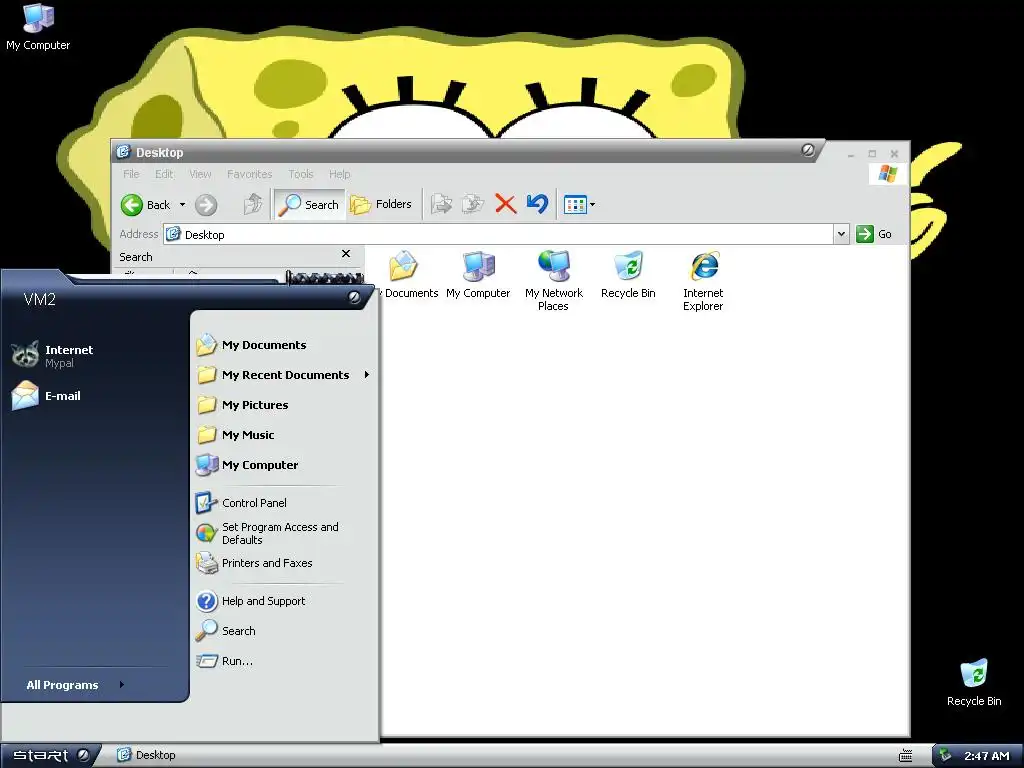Open Set Program Access and Defaults

(268, 533)
